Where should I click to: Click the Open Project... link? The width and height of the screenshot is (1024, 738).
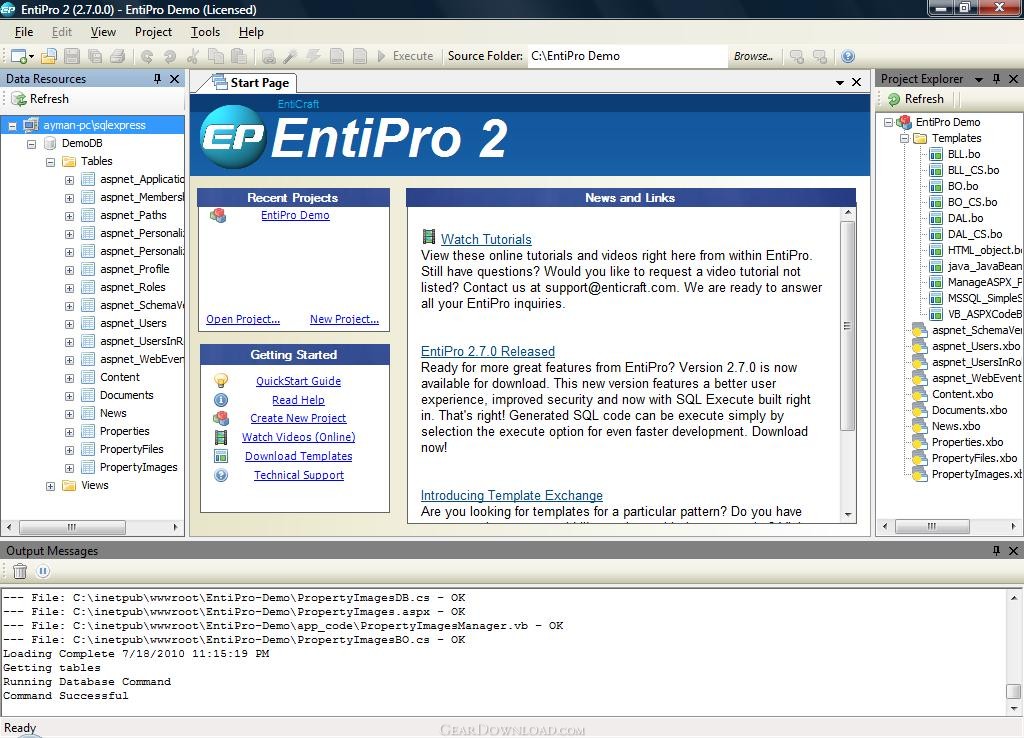tap(243, 319)
